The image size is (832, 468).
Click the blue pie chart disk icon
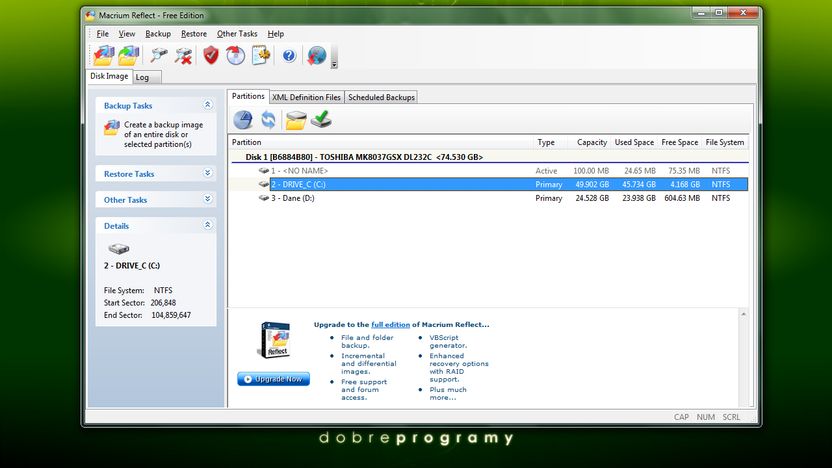[243, 120]
